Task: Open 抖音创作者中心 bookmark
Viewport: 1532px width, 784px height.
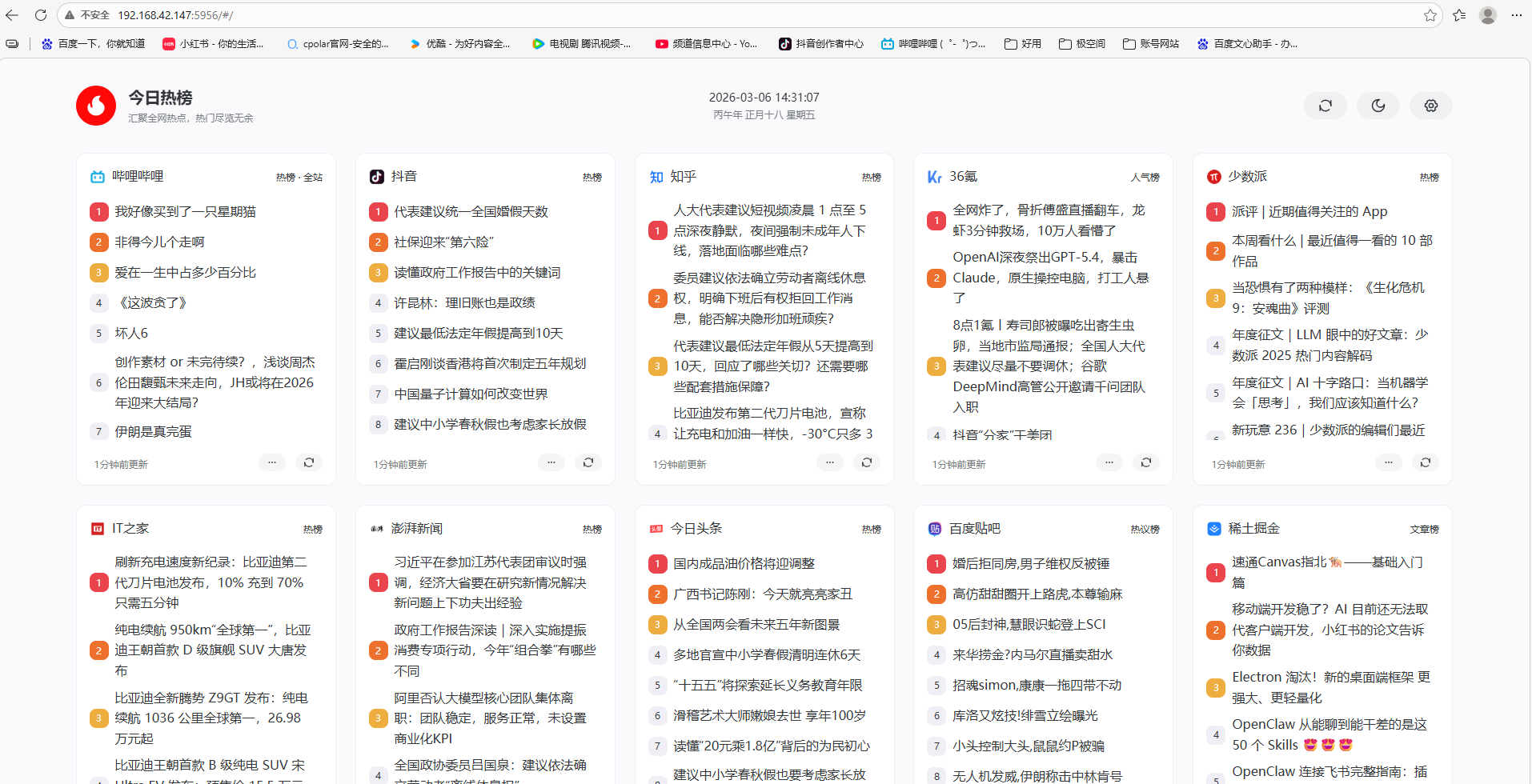Action: [821, 44]
